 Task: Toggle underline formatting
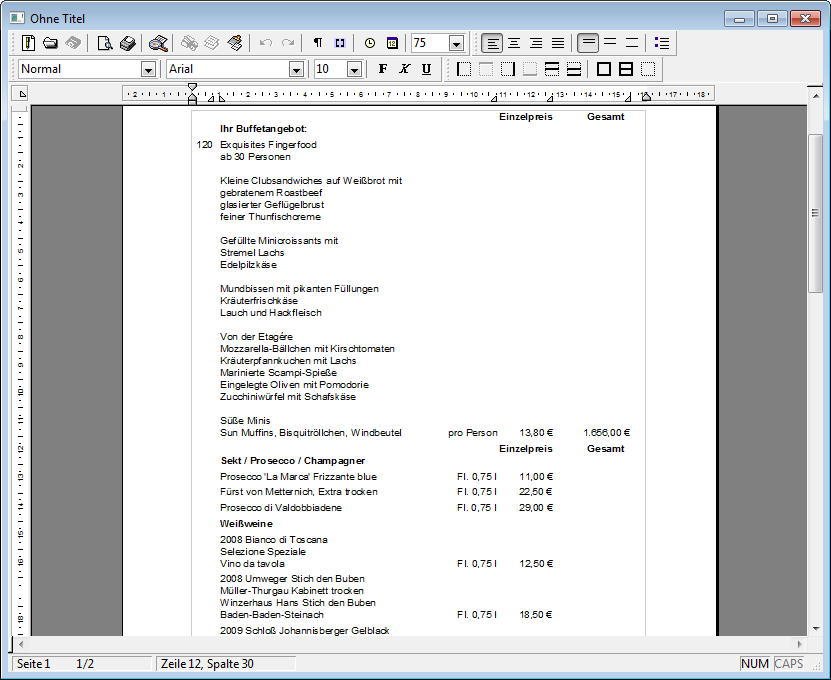coord(426,69)
